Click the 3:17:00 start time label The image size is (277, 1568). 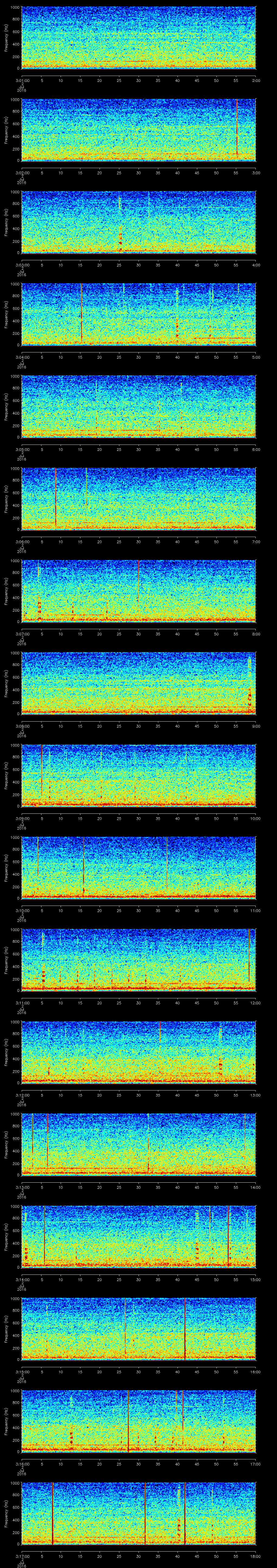click(x=22, y=1556)
